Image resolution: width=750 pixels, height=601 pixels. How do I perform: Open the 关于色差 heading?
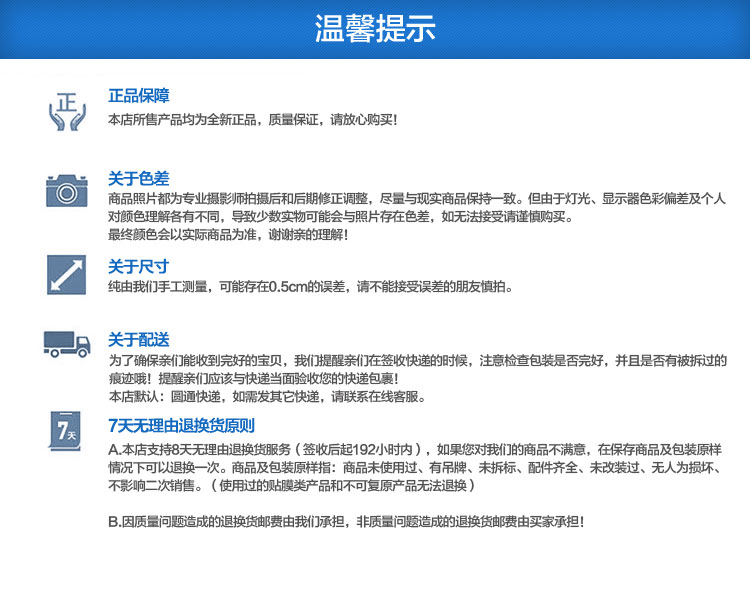tap(139, 178)
